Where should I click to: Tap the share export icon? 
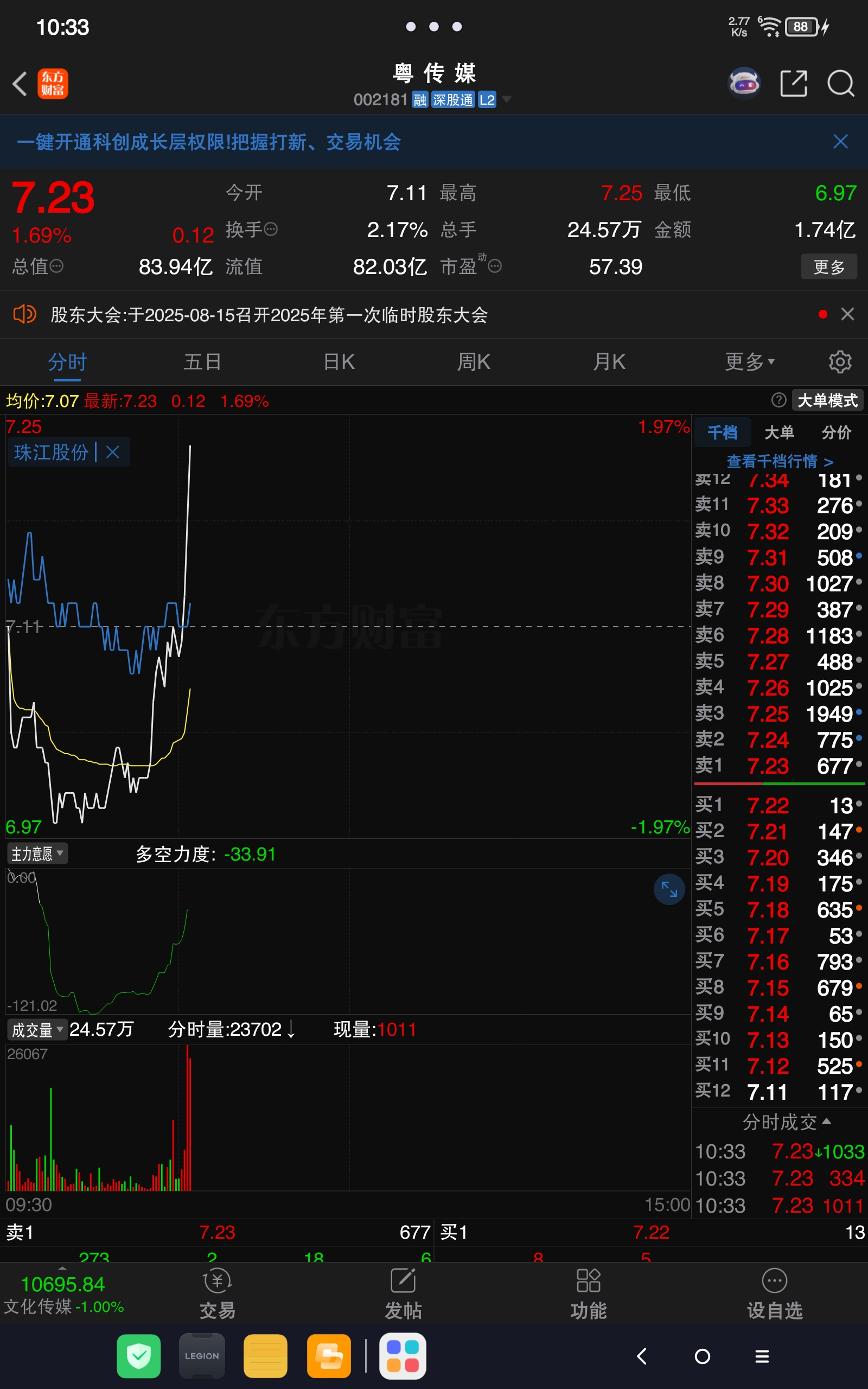(x=794, y=84)
